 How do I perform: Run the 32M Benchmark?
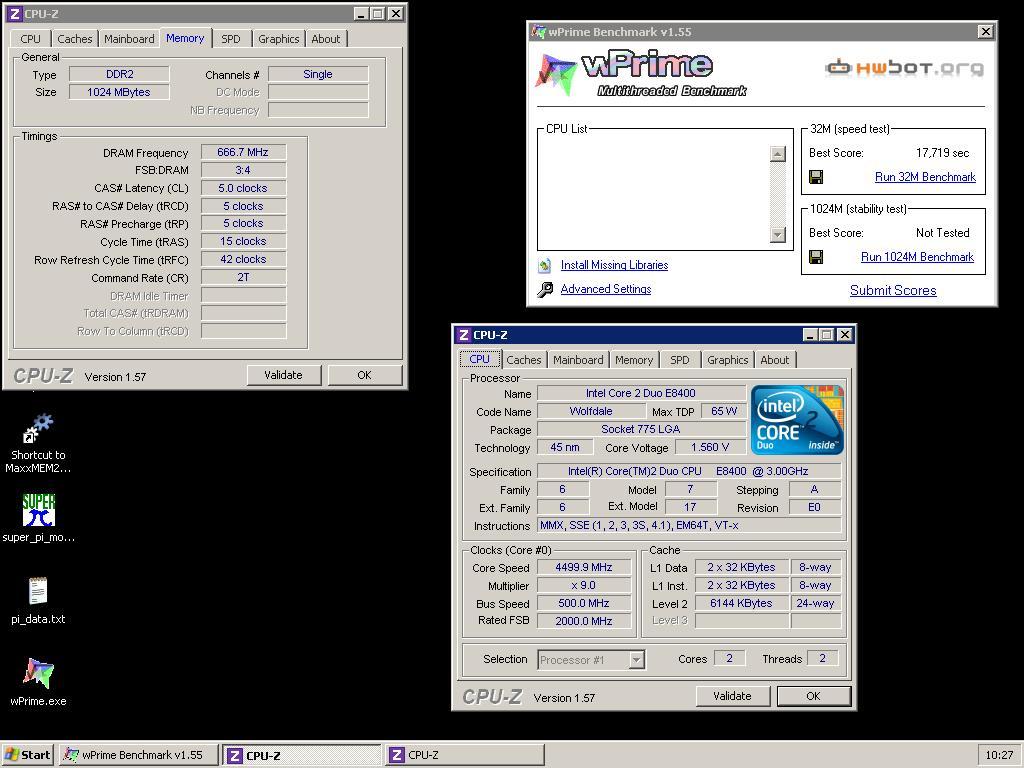click(x=925, y=177)
